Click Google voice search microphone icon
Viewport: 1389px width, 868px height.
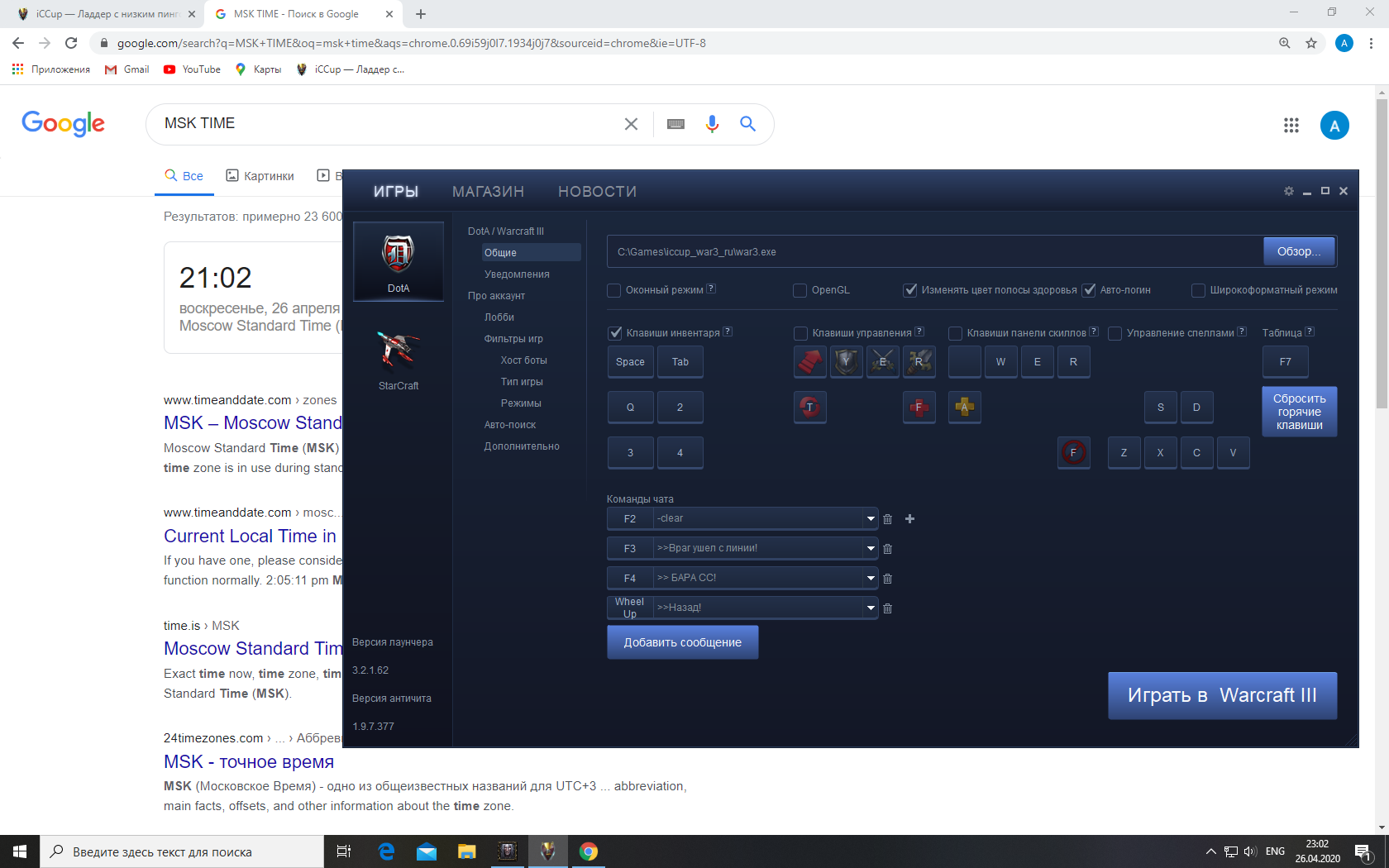coord(712,124)
